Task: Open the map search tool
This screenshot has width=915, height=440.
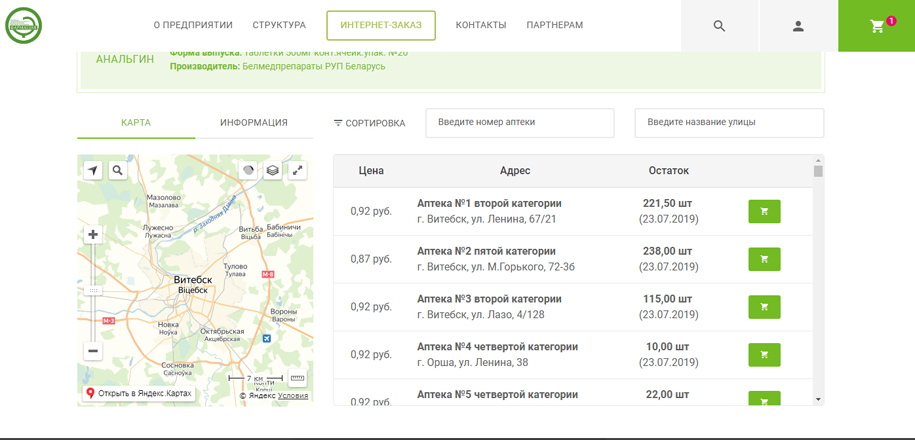Action: [x=118, y=170]
